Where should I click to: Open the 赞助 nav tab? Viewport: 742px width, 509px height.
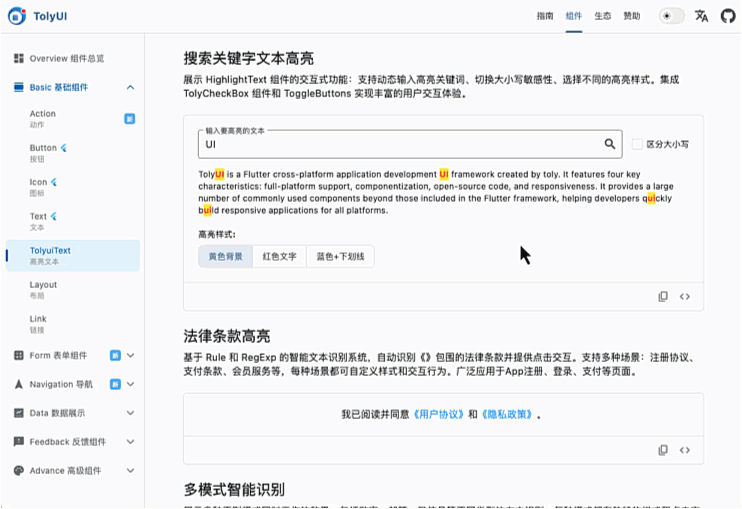point(631,16)
